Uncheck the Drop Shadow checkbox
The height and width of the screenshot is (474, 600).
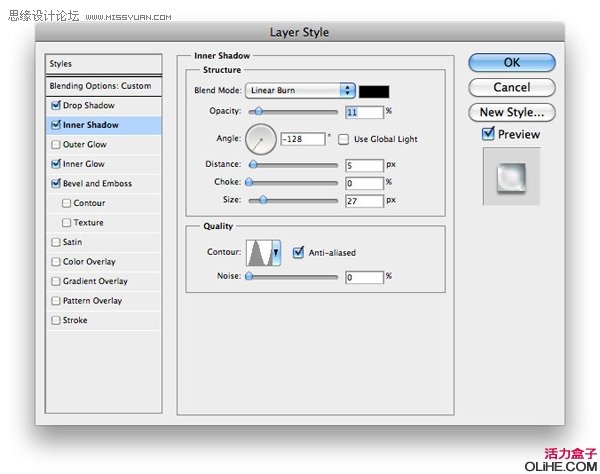click(x=56, y=105)
